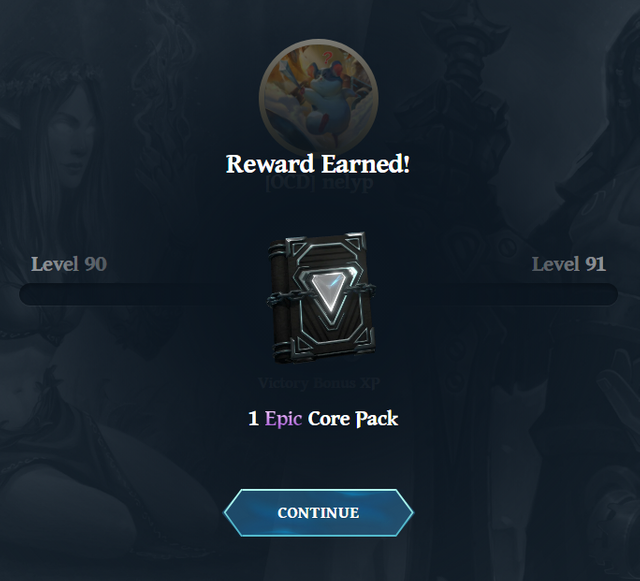The height and width of the screenshot is (581, 640).
Task: Select the Level 90 label
Action: [x=69, y=264]
